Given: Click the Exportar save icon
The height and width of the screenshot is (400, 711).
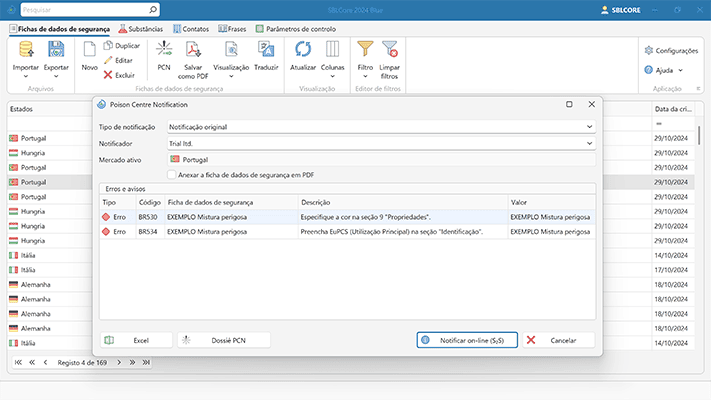Looking at the screenshot, I should (x=56, y=49).
